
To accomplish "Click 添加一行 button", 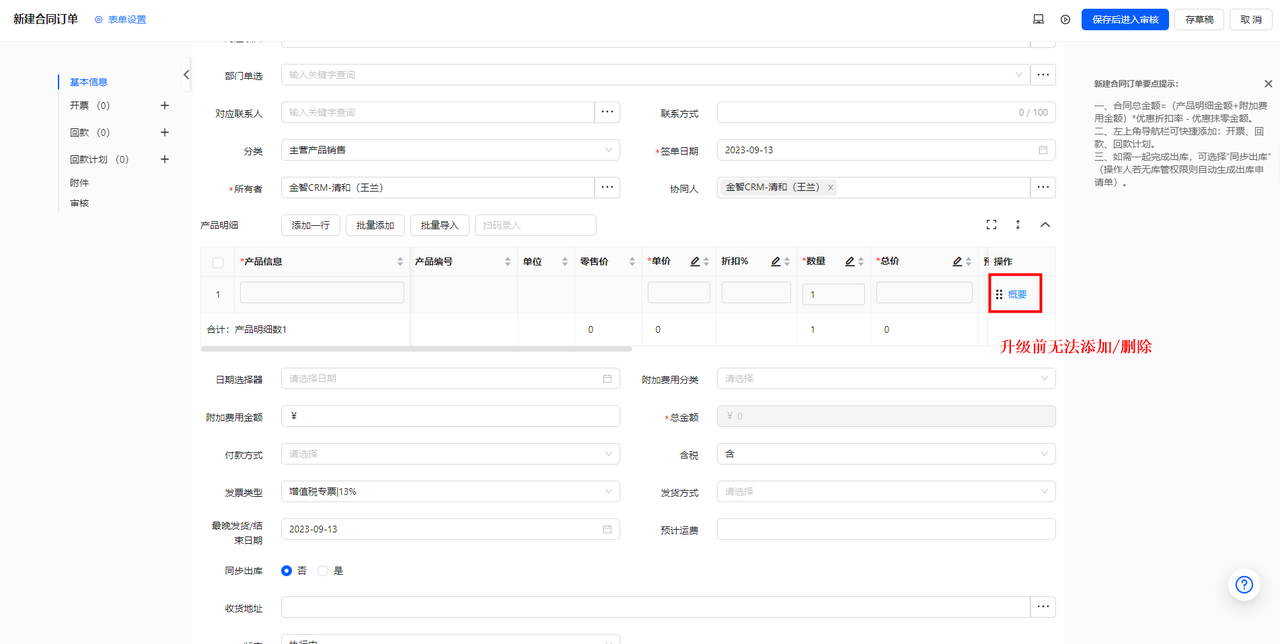I will 311,225.
